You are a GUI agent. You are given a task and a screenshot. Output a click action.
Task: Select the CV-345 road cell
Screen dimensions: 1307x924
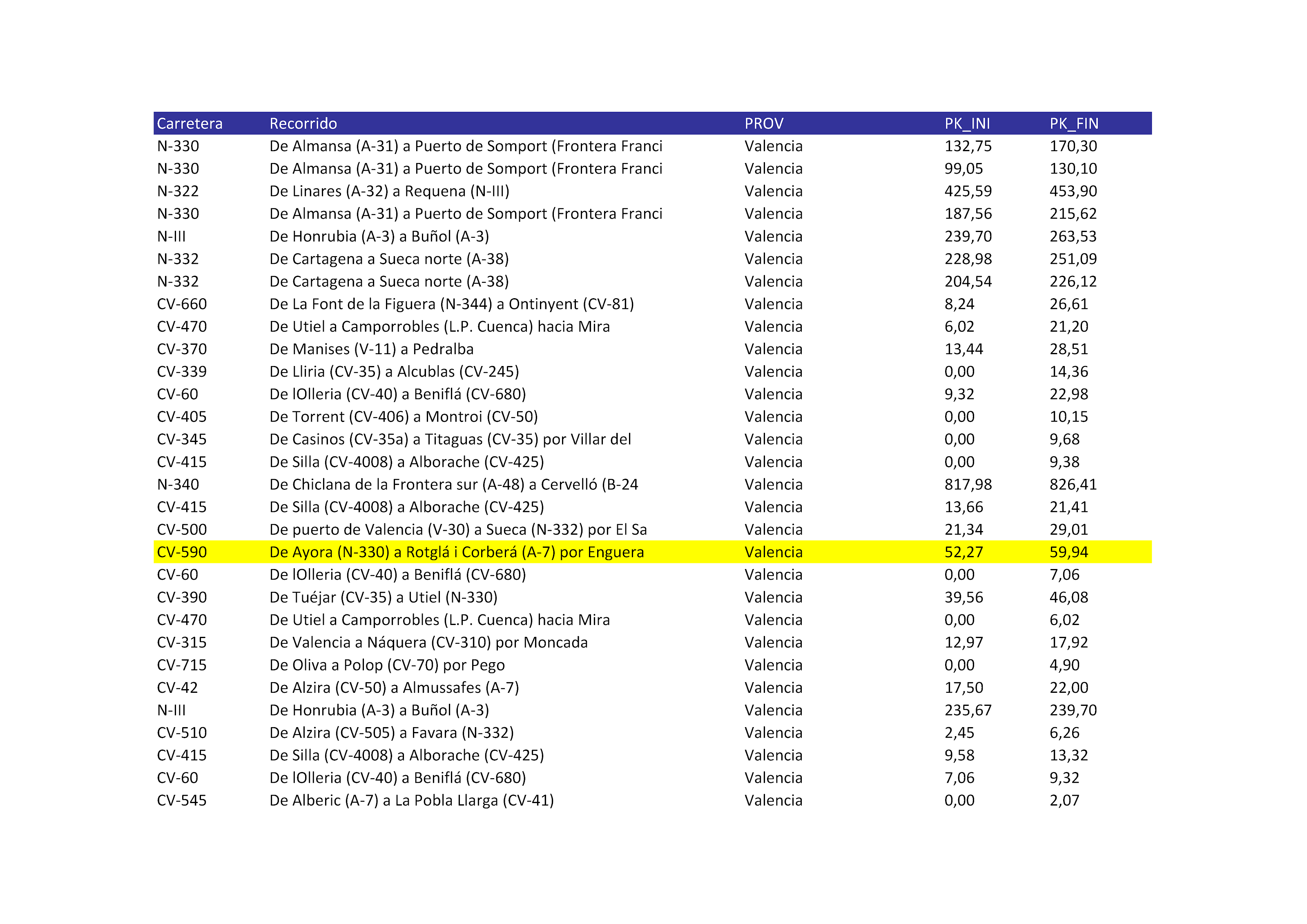(x=182, y=440)
